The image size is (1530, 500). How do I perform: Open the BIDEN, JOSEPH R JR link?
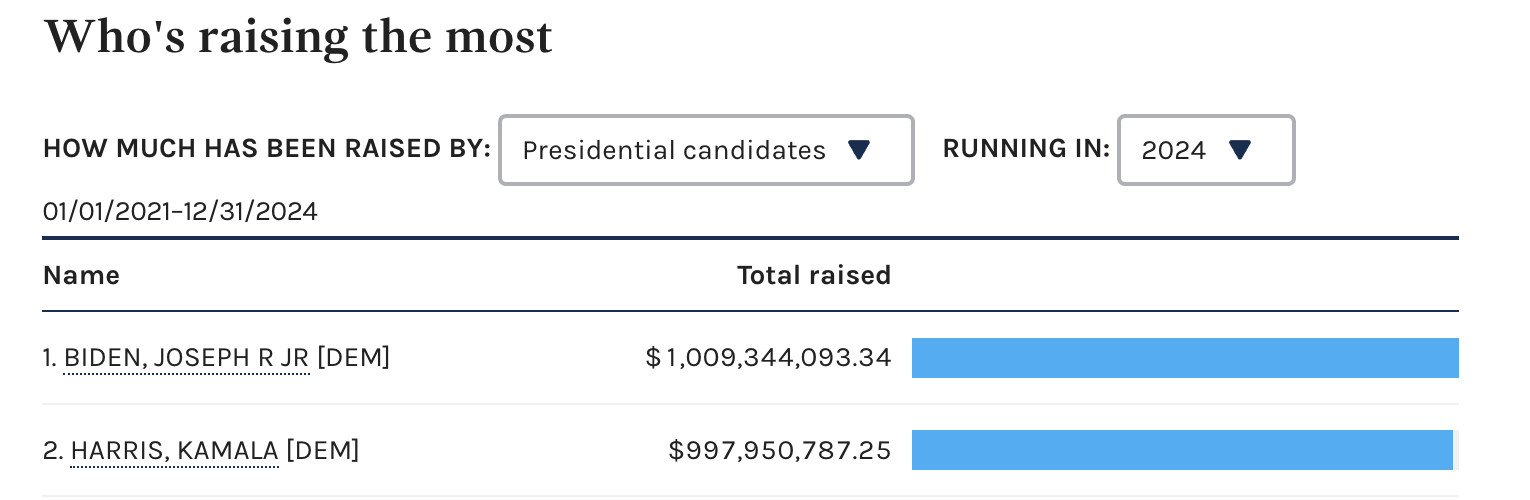pyautogui.click(x=186, y=358)
